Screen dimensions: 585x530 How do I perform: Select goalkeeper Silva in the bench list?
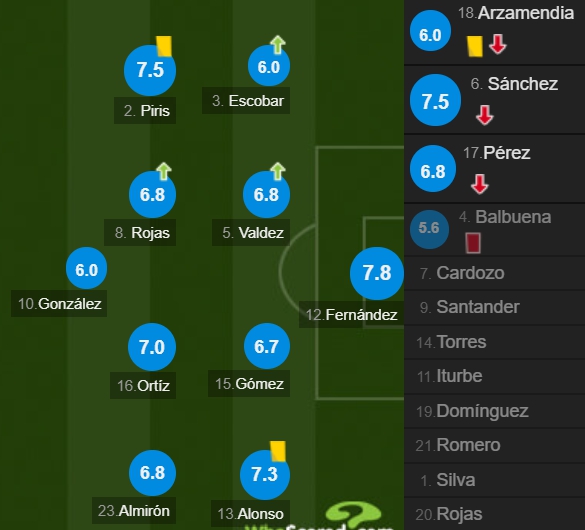[x=495, y=480]
